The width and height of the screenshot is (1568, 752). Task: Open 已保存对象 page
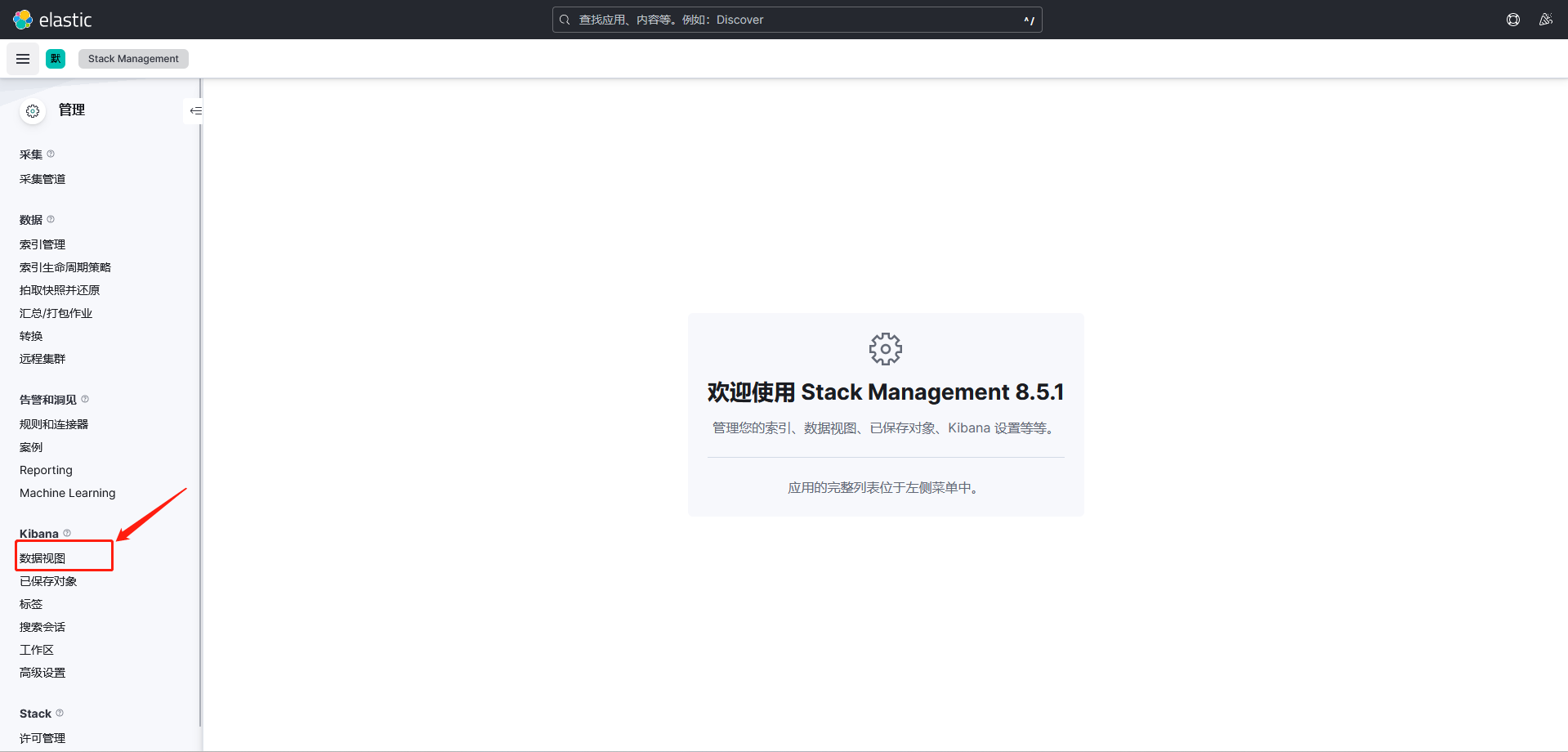[48, 581]
